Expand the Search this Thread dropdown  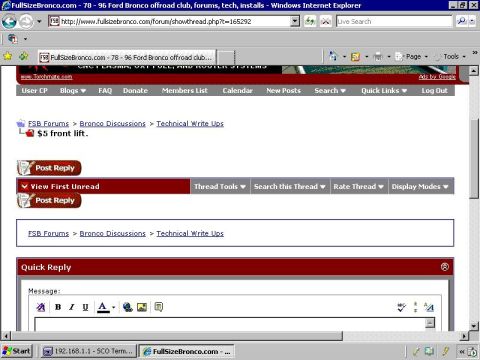290,187
